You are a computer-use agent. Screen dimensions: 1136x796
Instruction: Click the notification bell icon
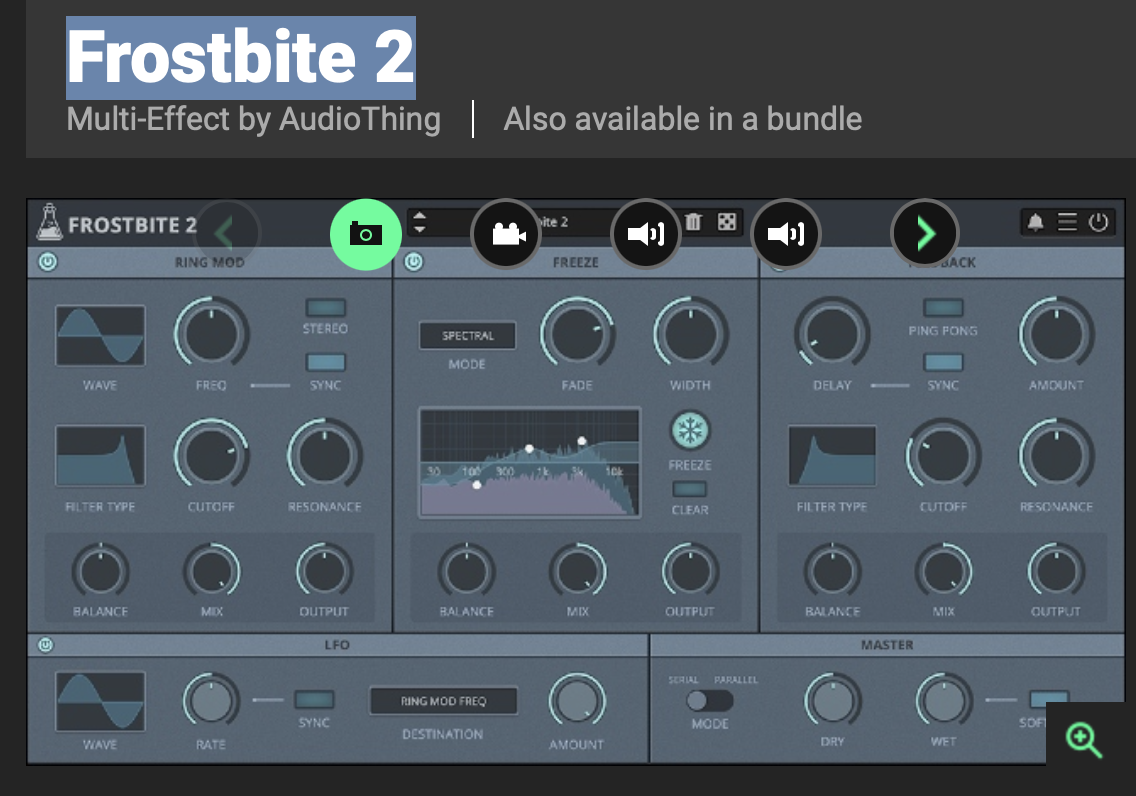[1036, 222]
